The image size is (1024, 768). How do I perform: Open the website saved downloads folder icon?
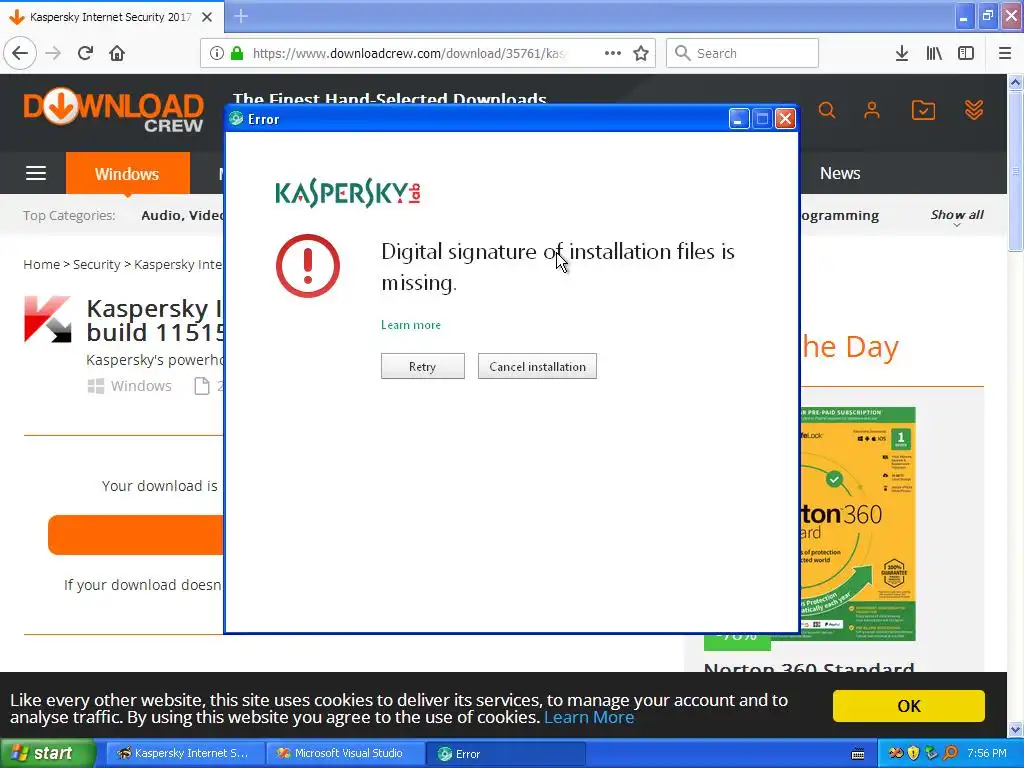click(923, 110)
